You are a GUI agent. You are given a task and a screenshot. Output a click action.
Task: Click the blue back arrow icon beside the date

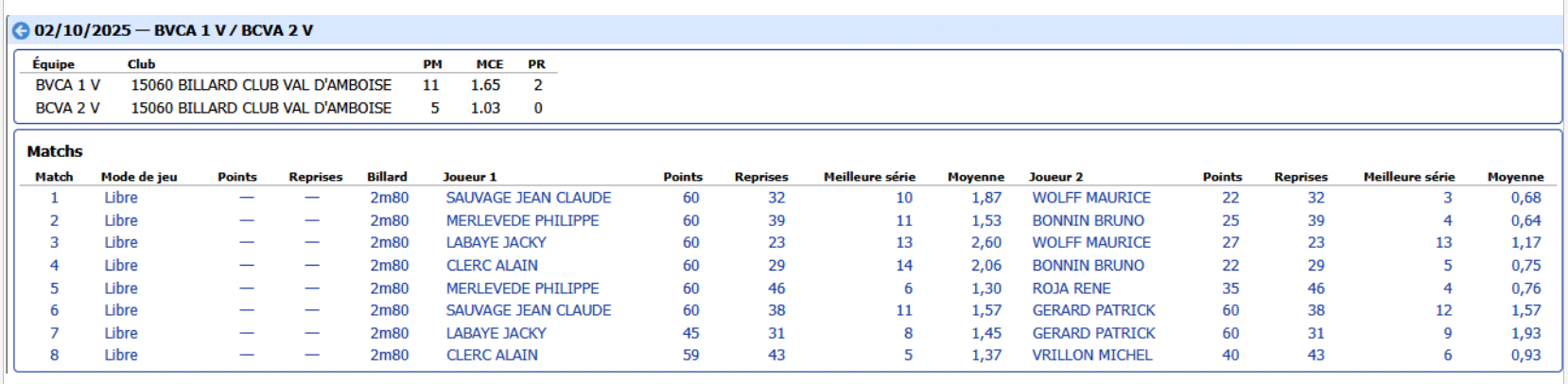pos(20,30)
